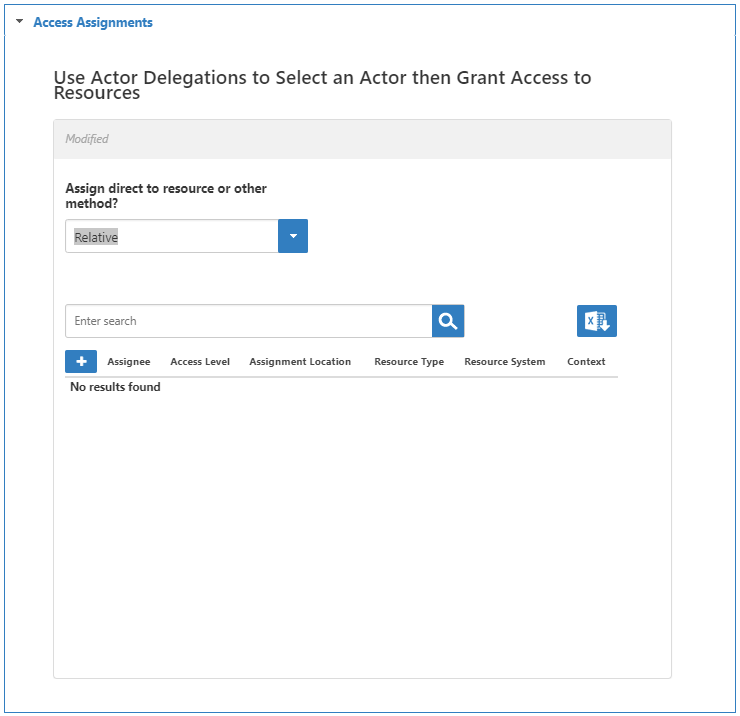This screenshot has height=716, width=740.
Task: Click the Modified label in gray bar
Action: click(87, 139)
